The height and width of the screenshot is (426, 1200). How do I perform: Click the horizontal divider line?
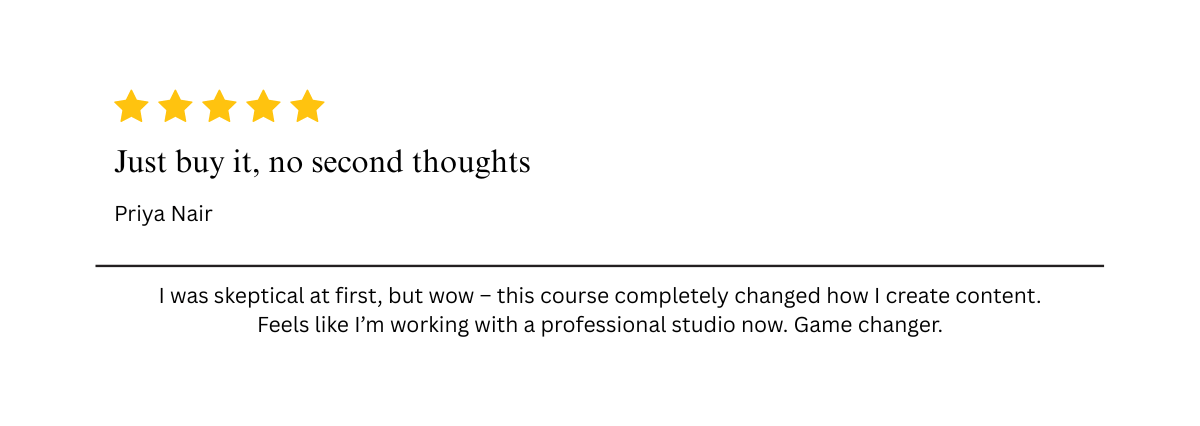pyautogui.click(x=600, y=266)
